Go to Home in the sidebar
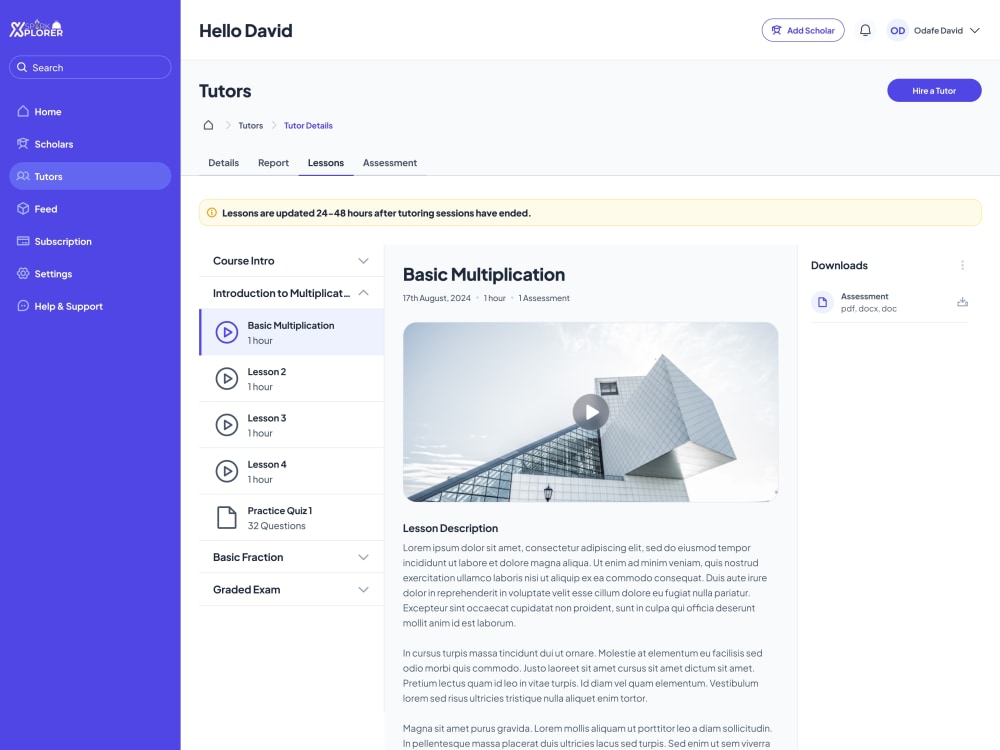1000x750 pixels. coord(90,112)
